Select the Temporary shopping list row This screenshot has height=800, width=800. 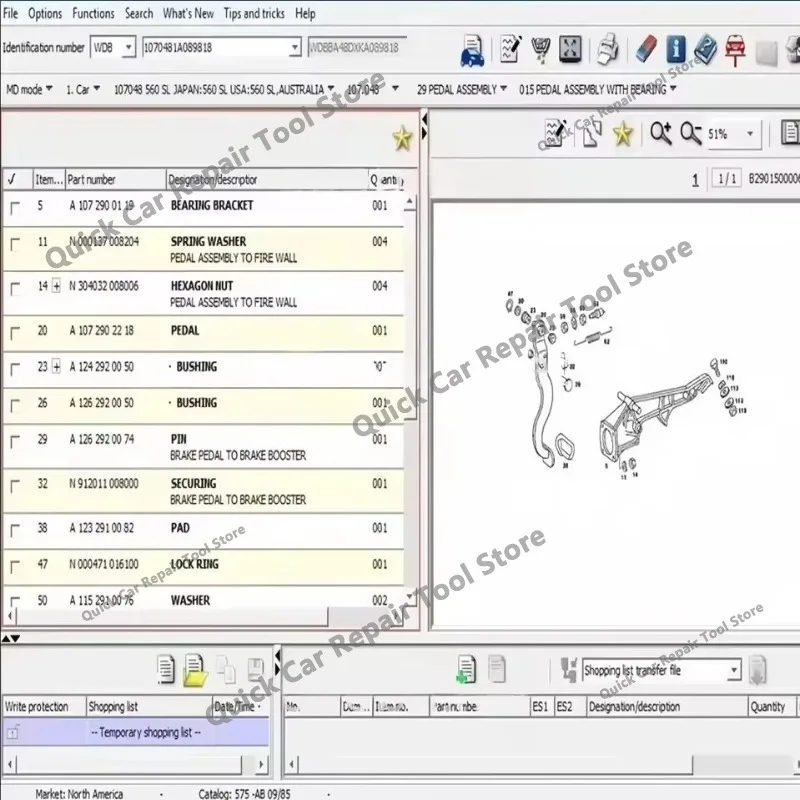tap(136, 732)
